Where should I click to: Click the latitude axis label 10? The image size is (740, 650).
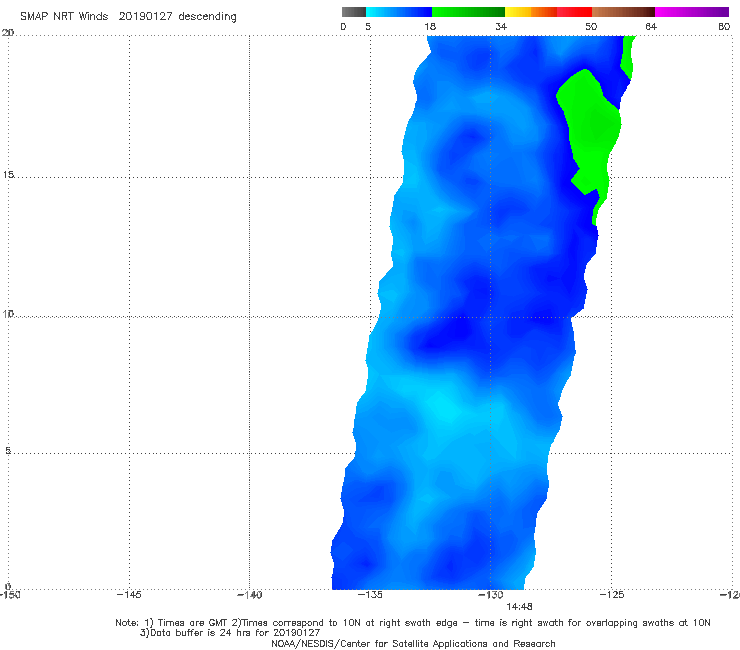click(8, 313)
